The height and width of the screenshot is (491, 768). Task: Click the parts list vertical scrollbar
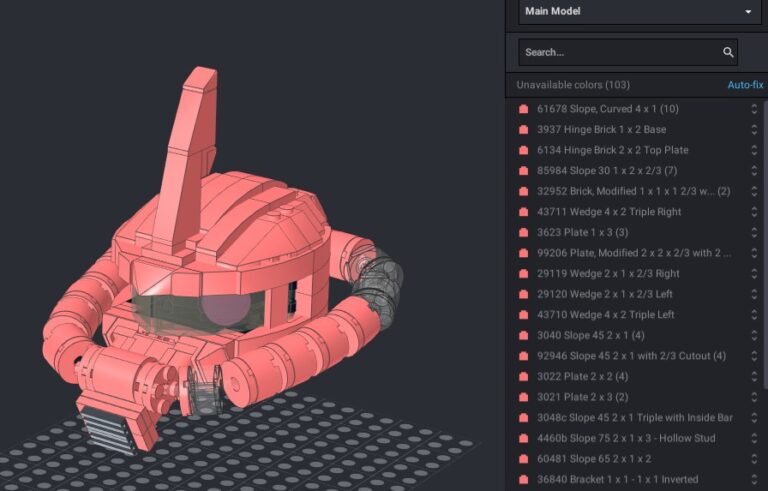pyautogui.click(x=766, y=243)
